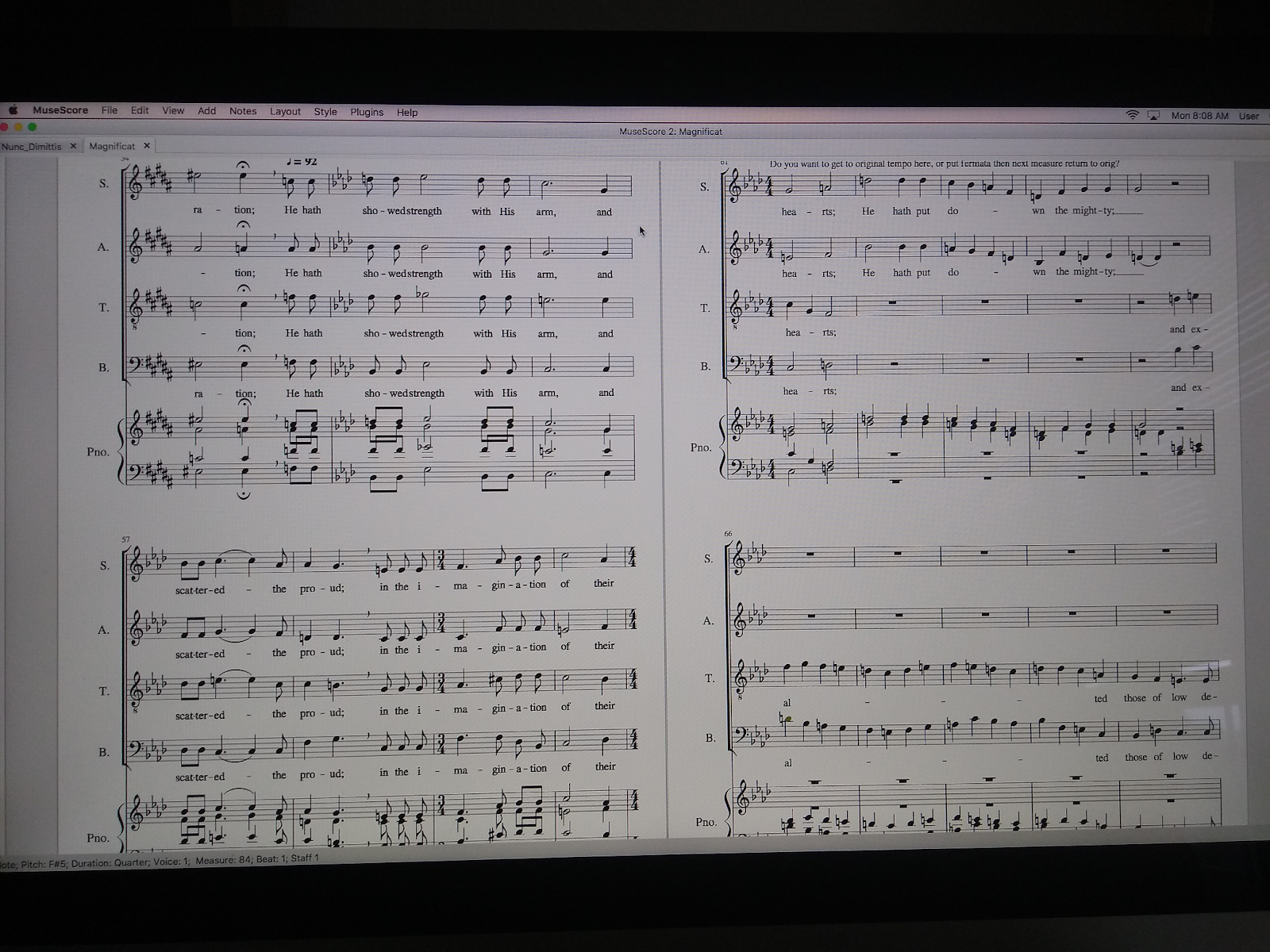1270x952 pixels.
Task: Click the clock showing Mon 8:08 AM
Action: coord(1199,116)
